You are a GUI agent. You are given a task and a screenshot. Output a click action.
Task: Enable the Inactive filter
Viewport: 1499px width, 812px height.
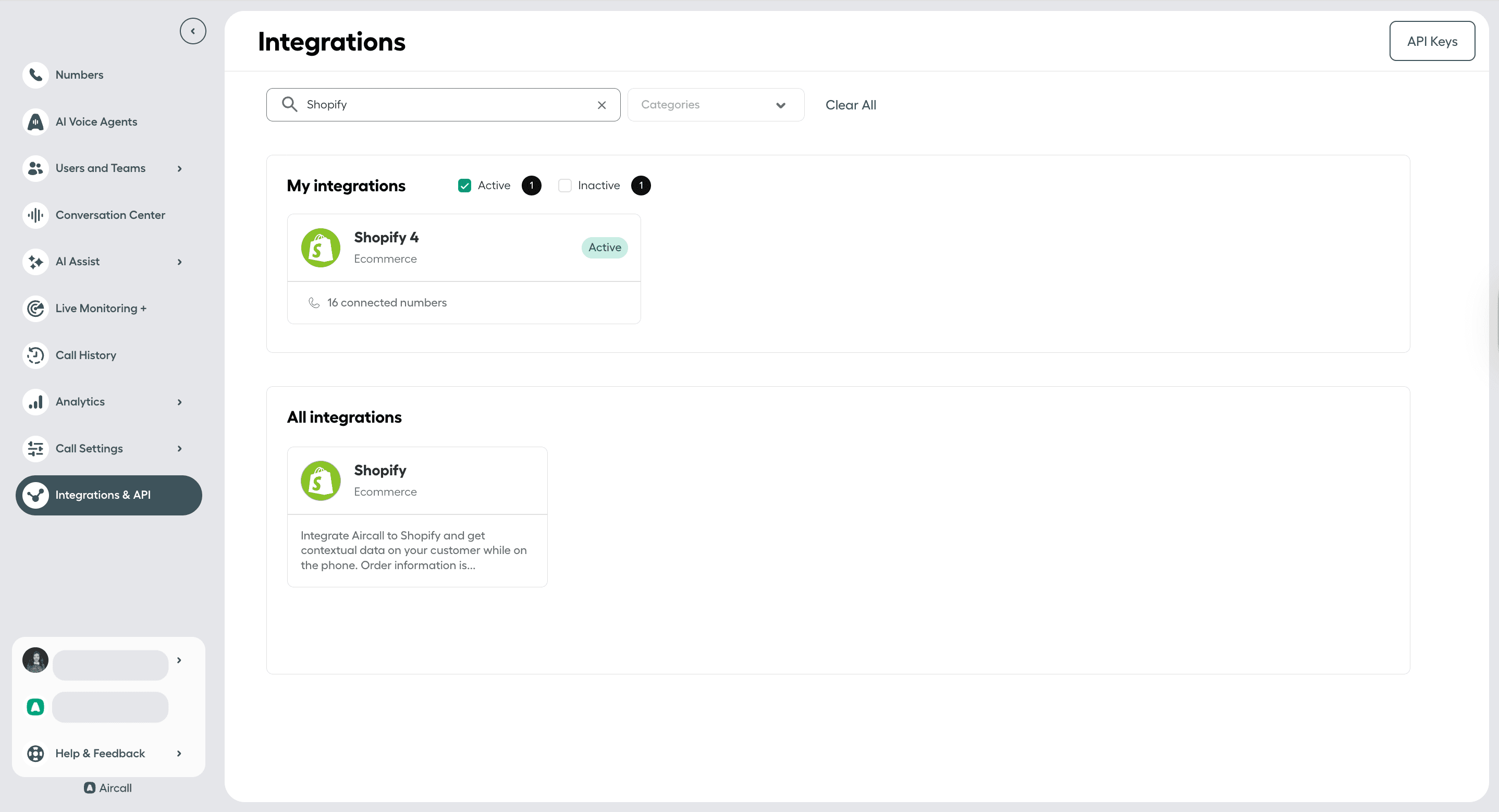(564, 185)
